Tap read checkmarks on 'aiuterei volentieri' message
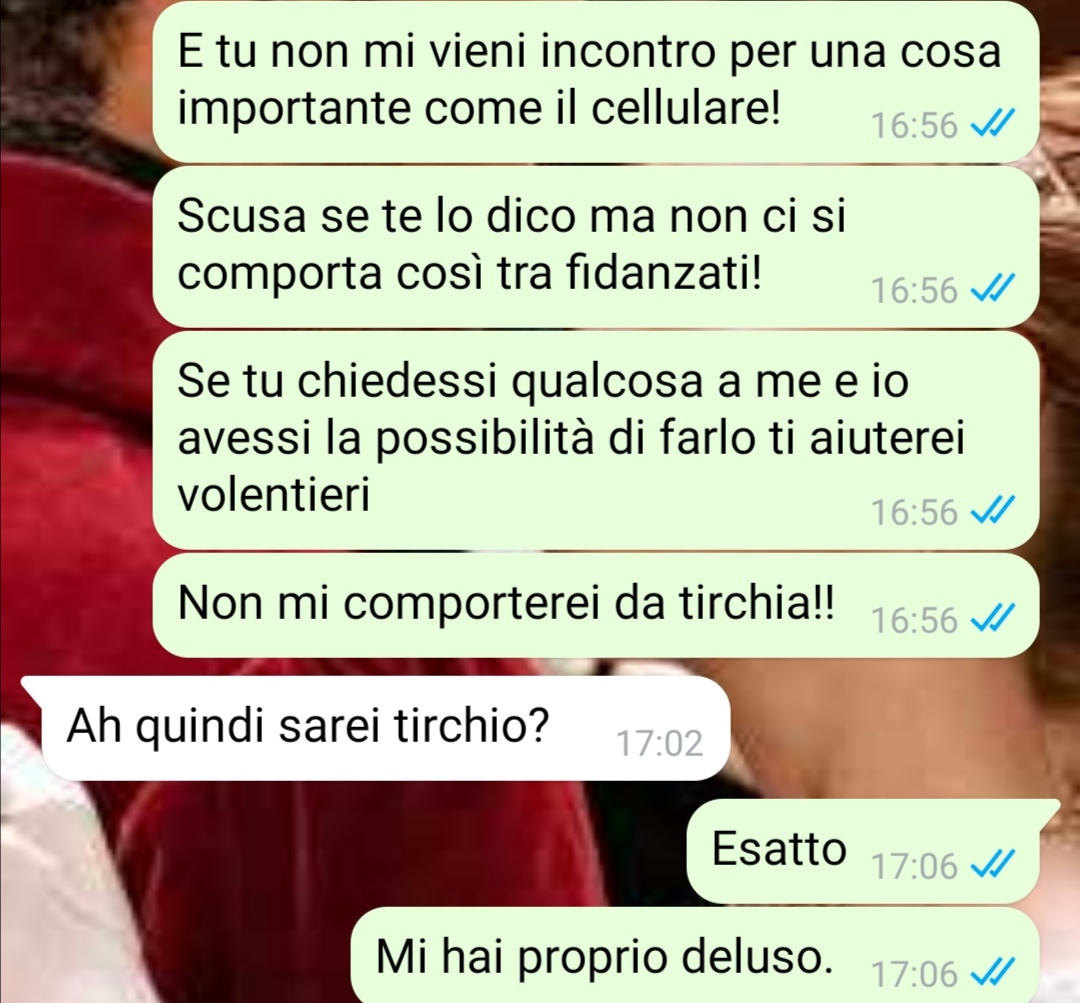The width and height of the screenshot is (1080, 1003). (992, 511)
